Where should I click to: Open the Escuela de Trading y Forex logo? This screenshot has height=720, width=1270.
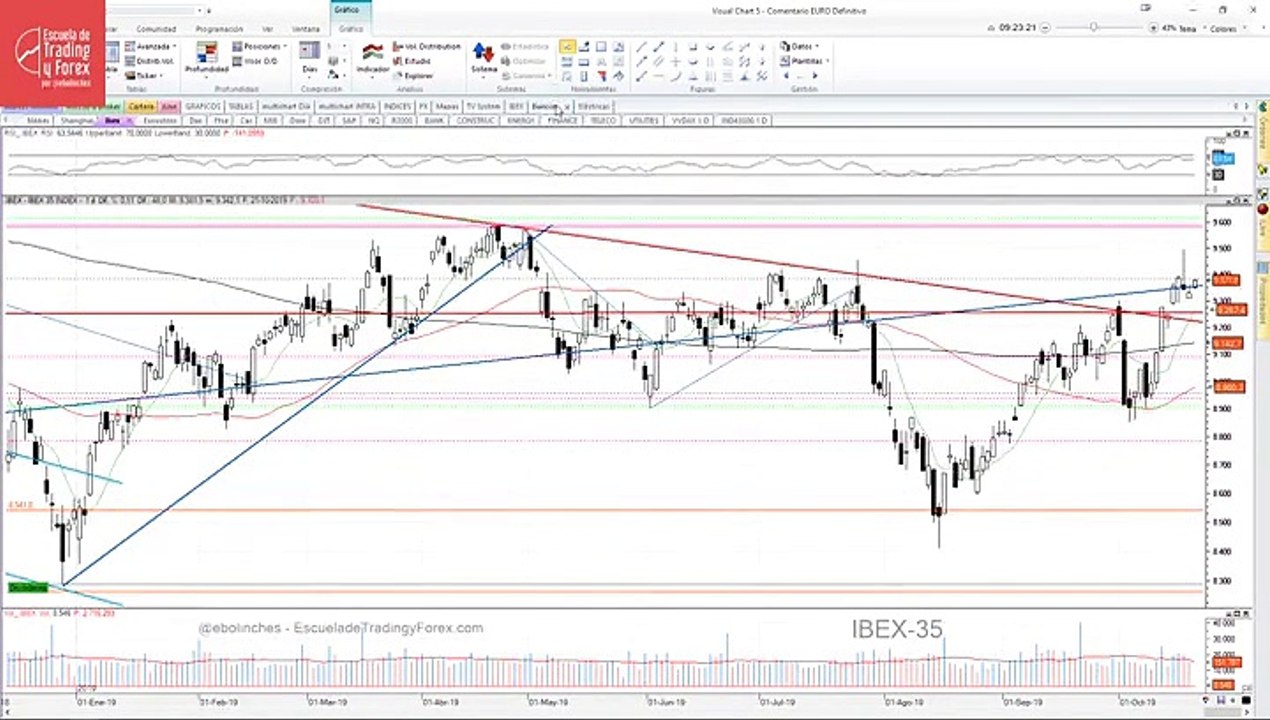click(x=52, y=54)
